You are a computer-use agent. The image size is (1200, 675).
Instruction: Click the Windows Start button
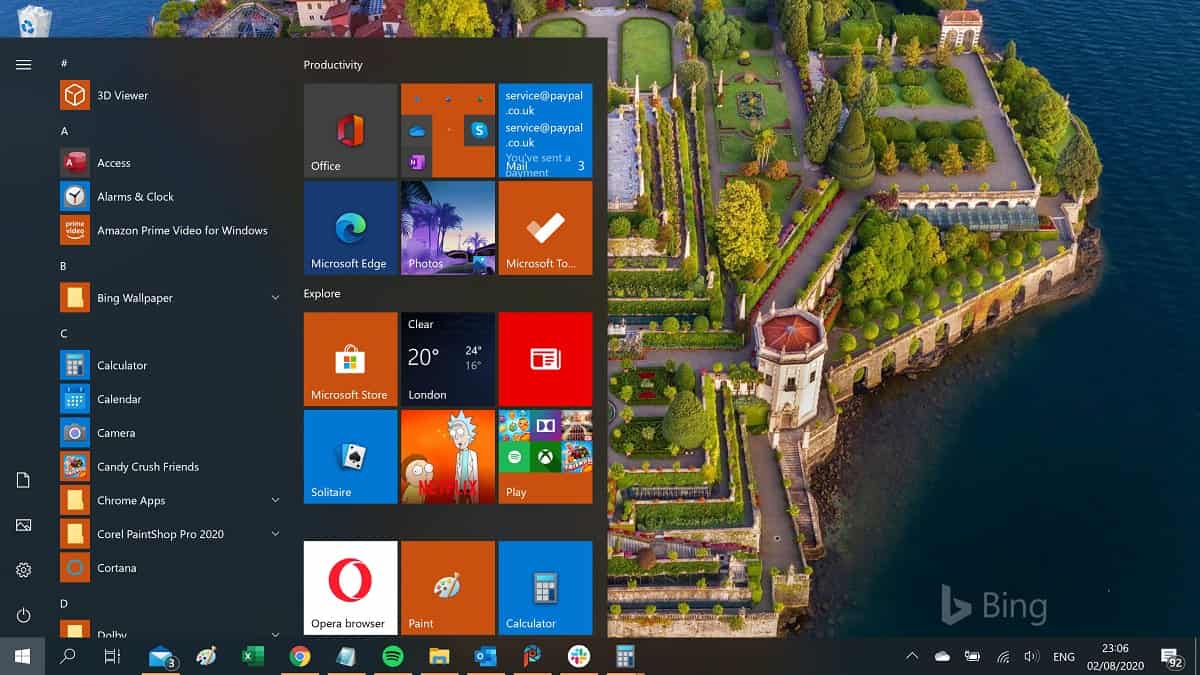22,656
